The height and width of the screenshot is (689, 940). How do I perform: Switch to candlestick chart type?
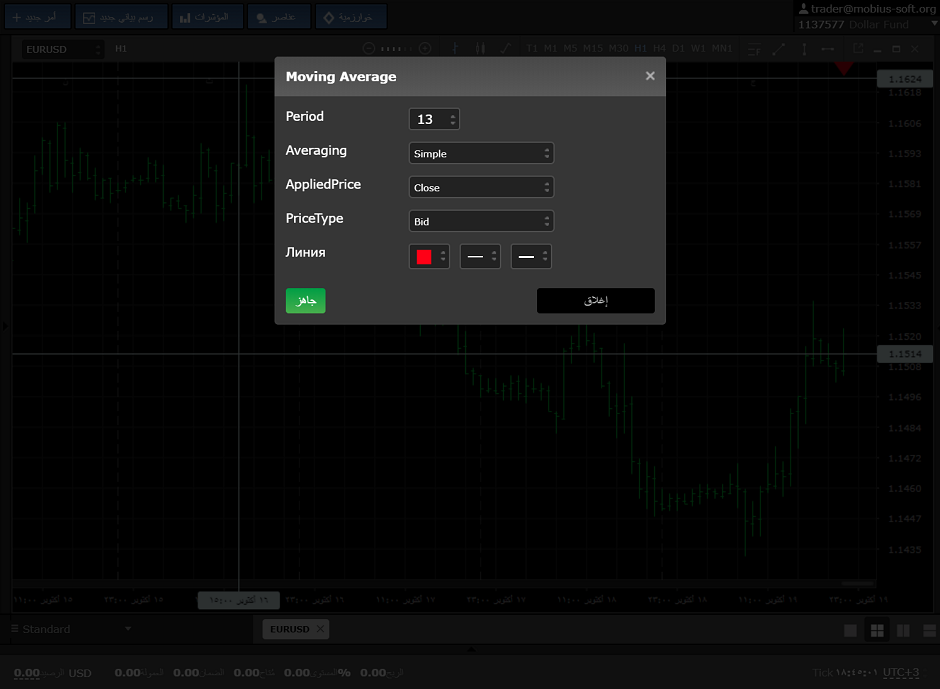480,49
